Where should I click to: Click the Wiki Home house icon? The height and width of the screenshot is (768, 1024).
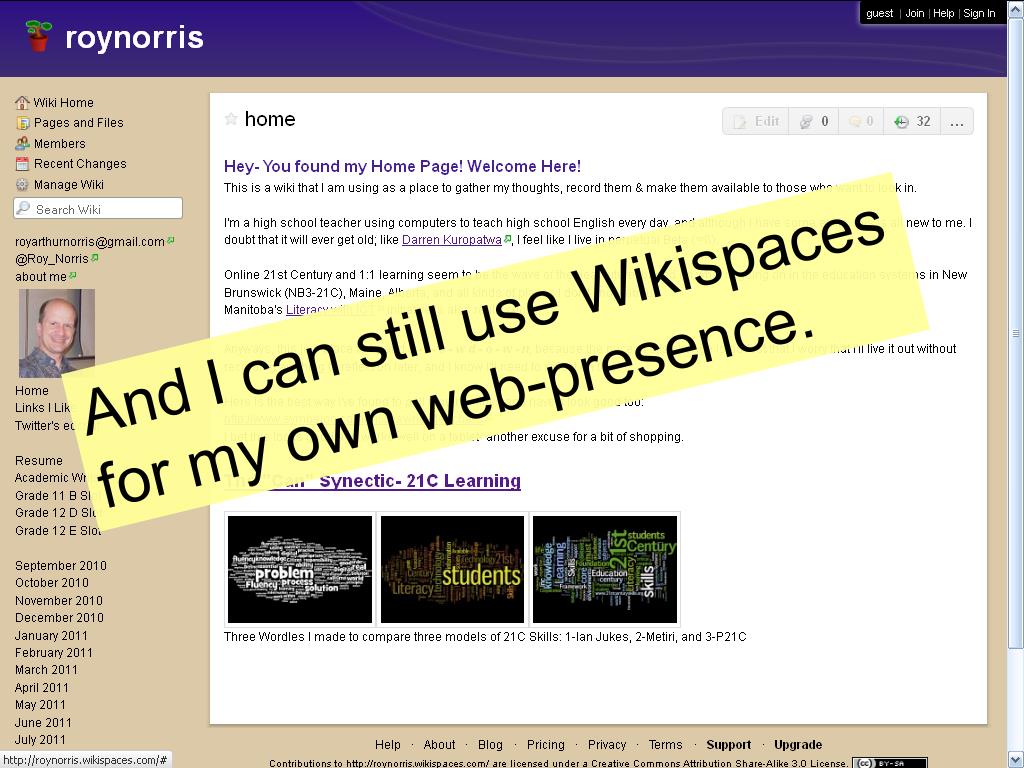pos(22,103)
